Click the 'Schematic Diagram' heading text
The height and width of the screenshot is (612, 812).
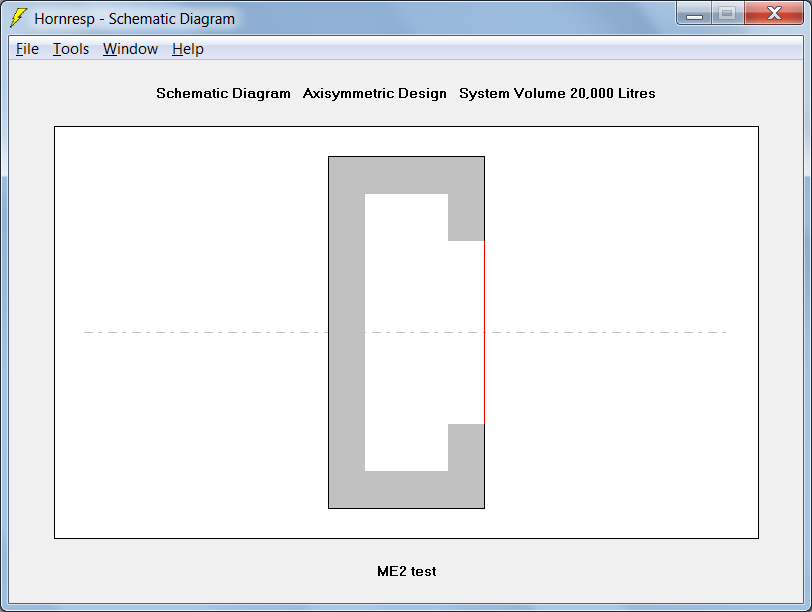(223, 93)
